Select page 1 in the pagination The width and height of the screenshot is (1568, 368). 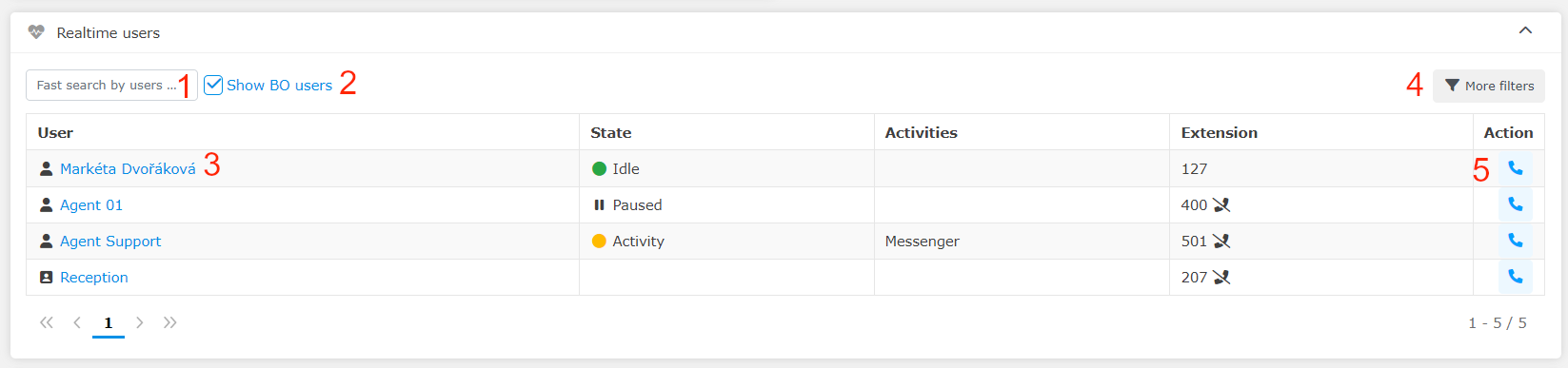[109, 323]
